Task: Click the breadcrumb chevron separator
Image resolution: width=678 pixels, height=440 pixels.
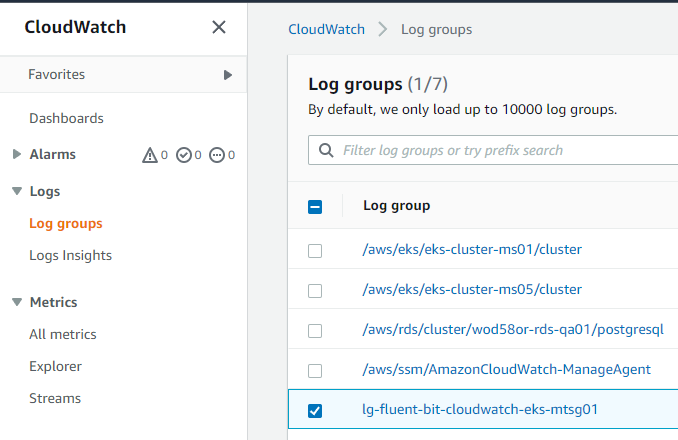Action: pos(382,29)
